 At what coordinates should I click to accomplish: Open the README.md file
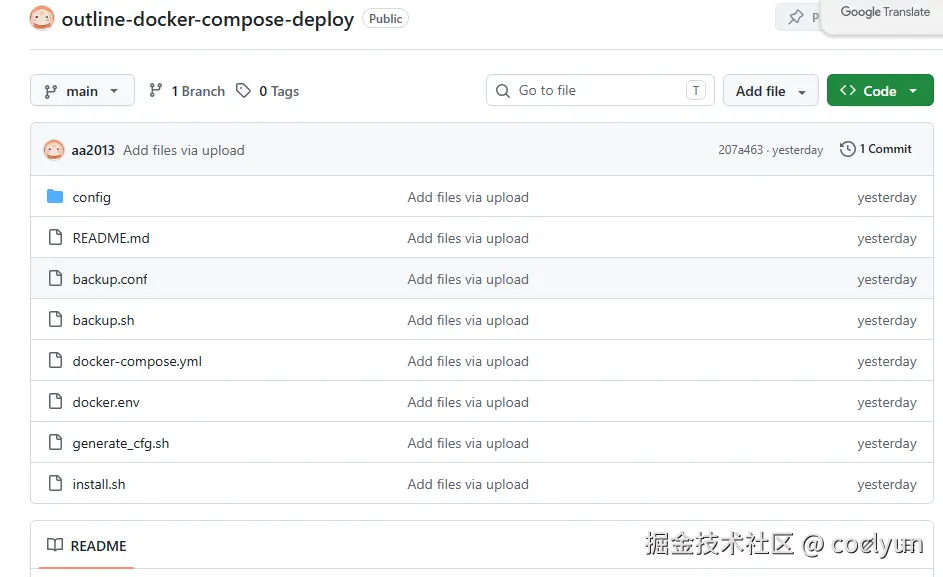click(111, 238)
